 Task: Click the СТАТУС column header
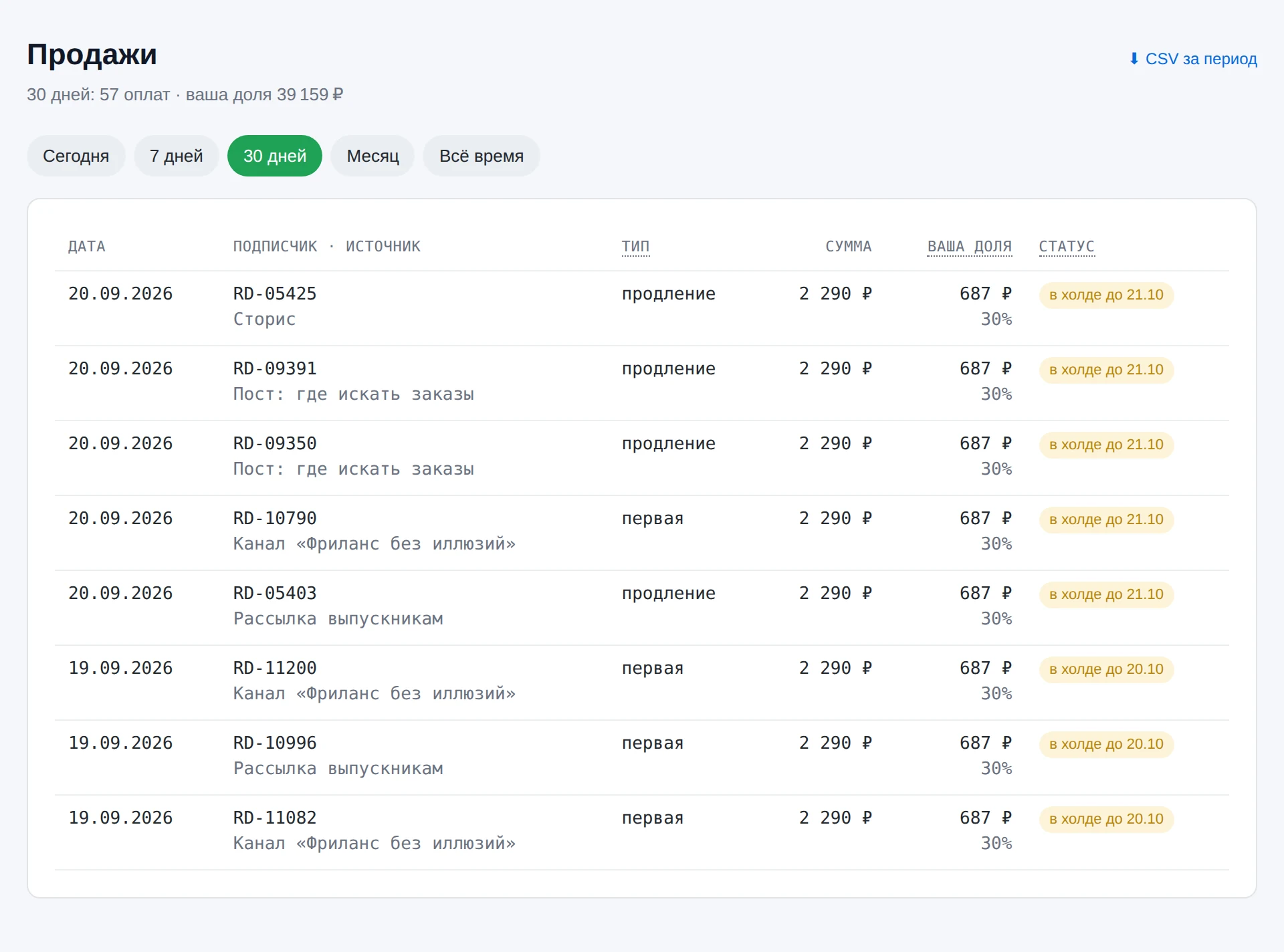(x=1067, y=246)
